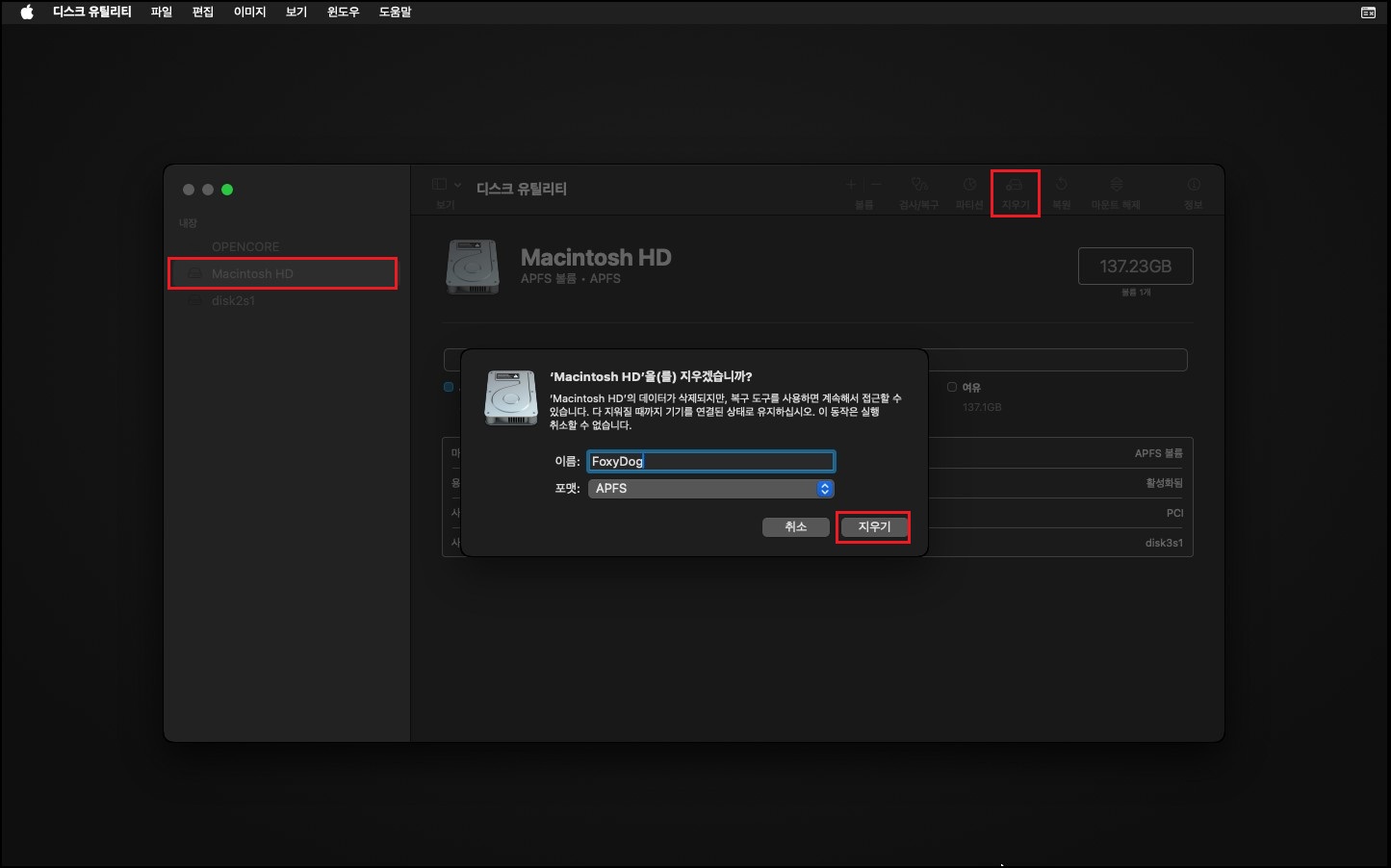This screenshot has width=1391, height=868.
Task: Click the '내장' sidebar section header
Action: tap(188, 223)
